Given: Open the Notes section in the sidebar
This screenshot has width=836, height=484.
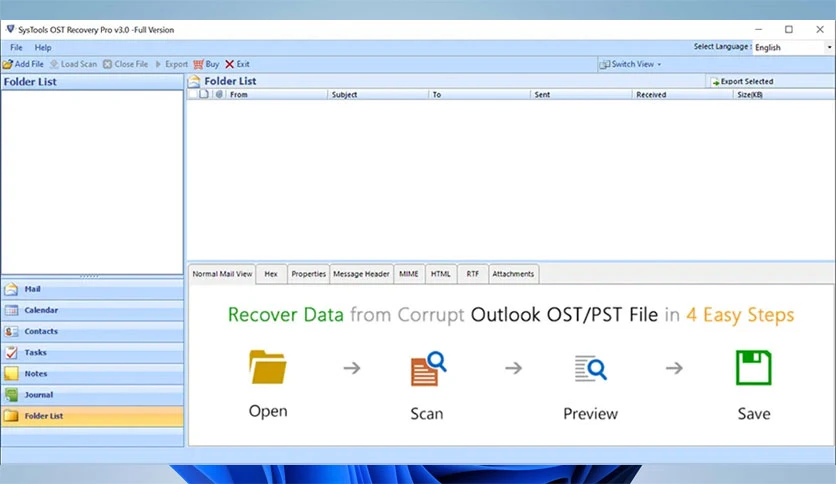Looking at the screenshot, I should pos(92,374).
